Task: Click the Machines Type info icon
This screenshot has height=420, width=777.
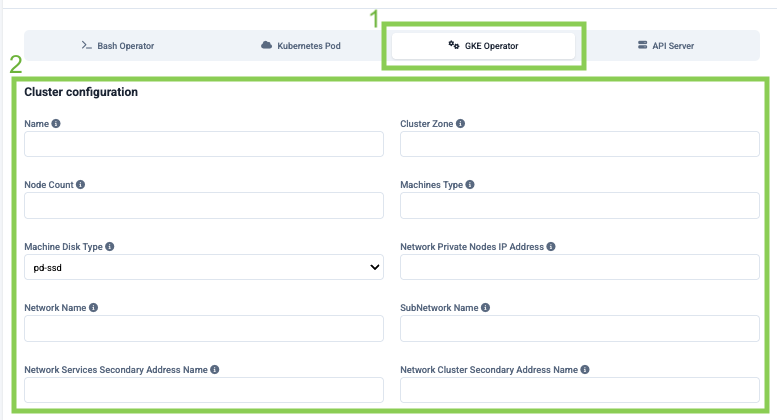Action: click(x=470, y=185)
